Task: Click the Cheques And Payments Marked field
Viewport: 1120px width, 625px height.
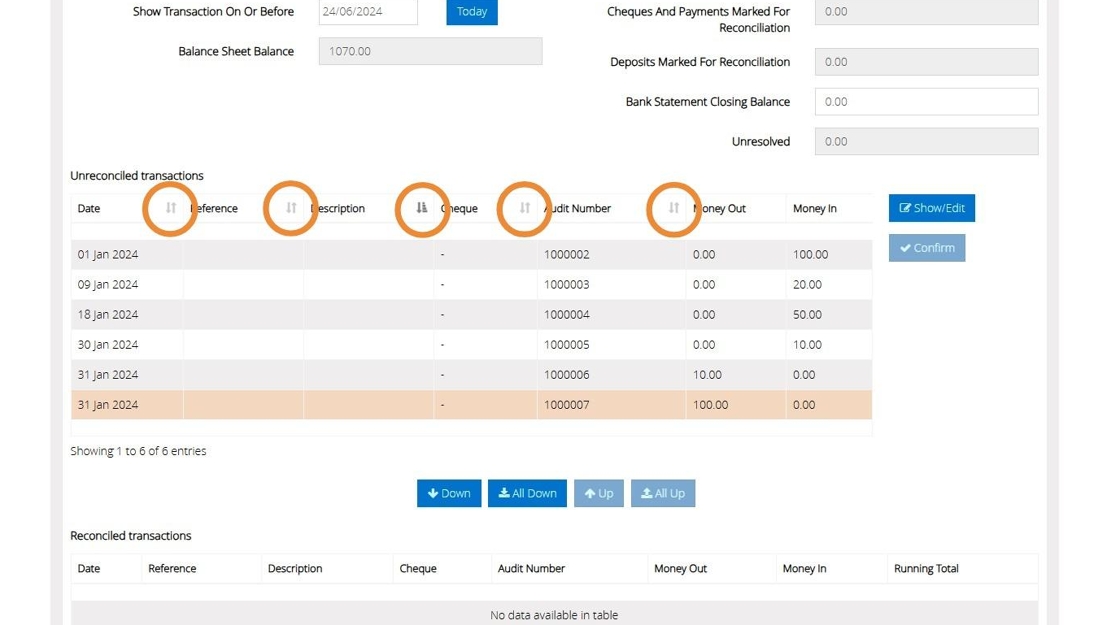Action: pyautogui.click(x=926, y=12)
